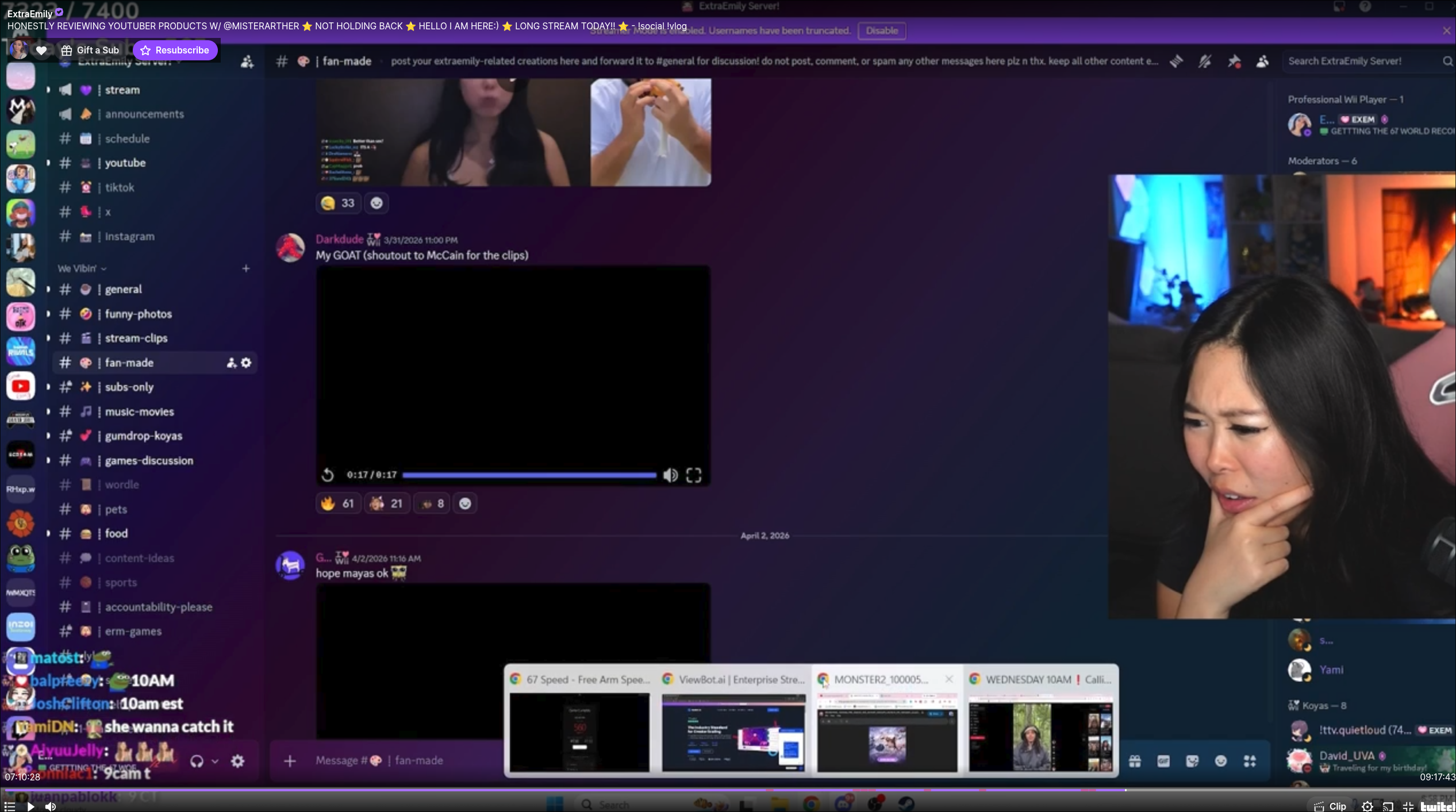Click the Resubscribe button
Screen dimensions: 1456x812
tap(175, 50)
